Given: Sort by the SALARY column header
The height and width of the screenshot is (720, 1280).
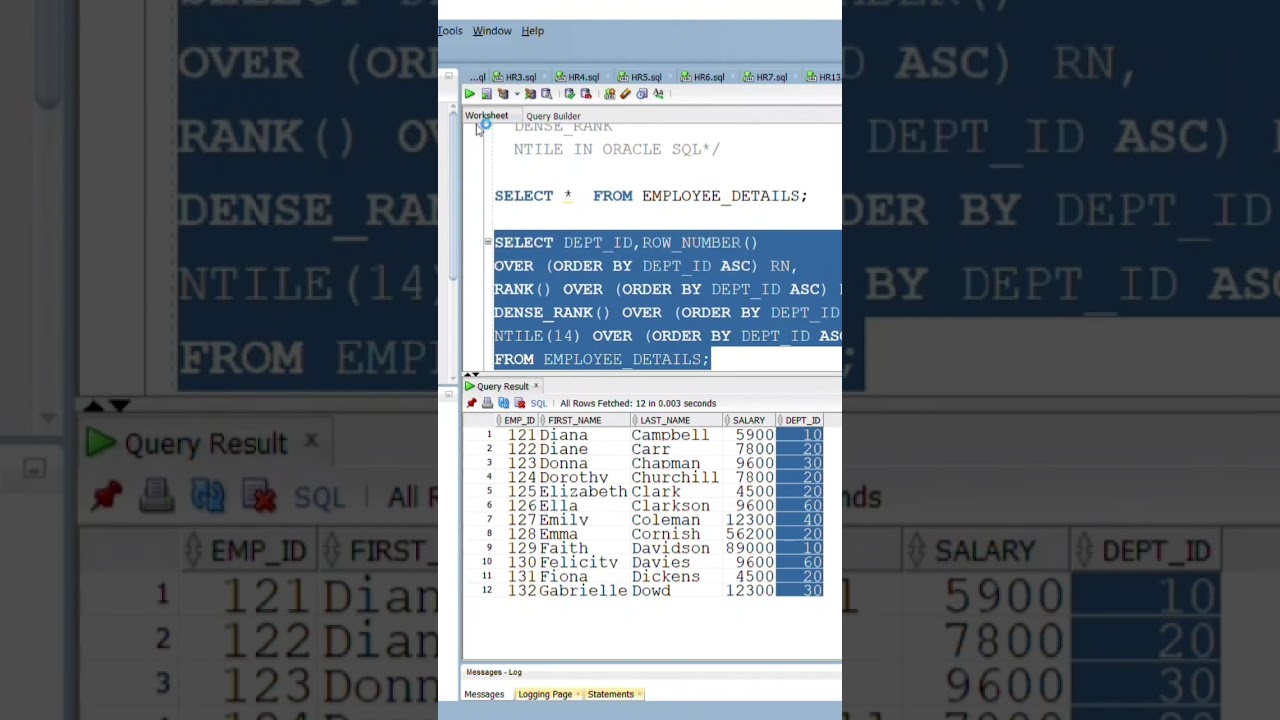Looking at the screenshot, I should pos(749,420).
